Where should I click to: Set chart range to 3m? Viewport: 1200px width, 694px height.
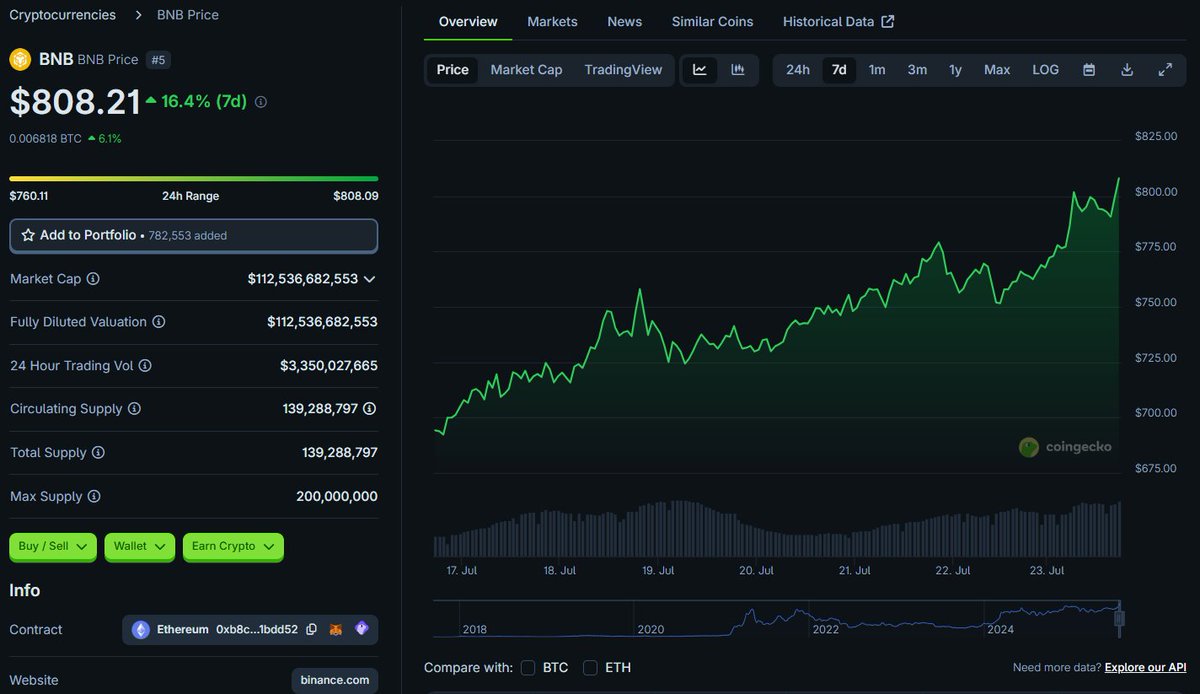[917, 70]
